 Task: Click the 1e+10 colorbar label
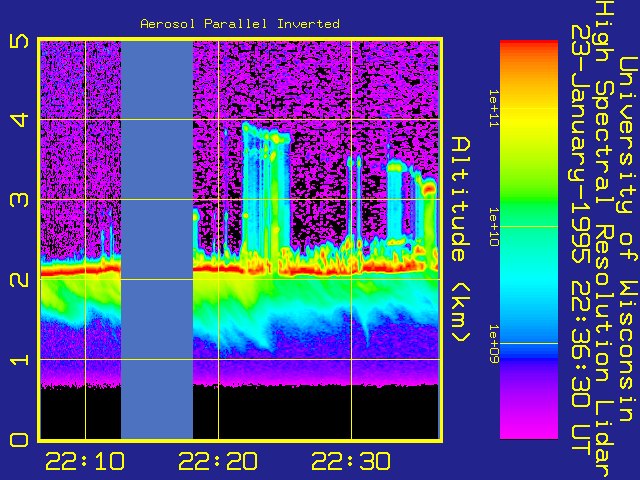click(493, 227)
